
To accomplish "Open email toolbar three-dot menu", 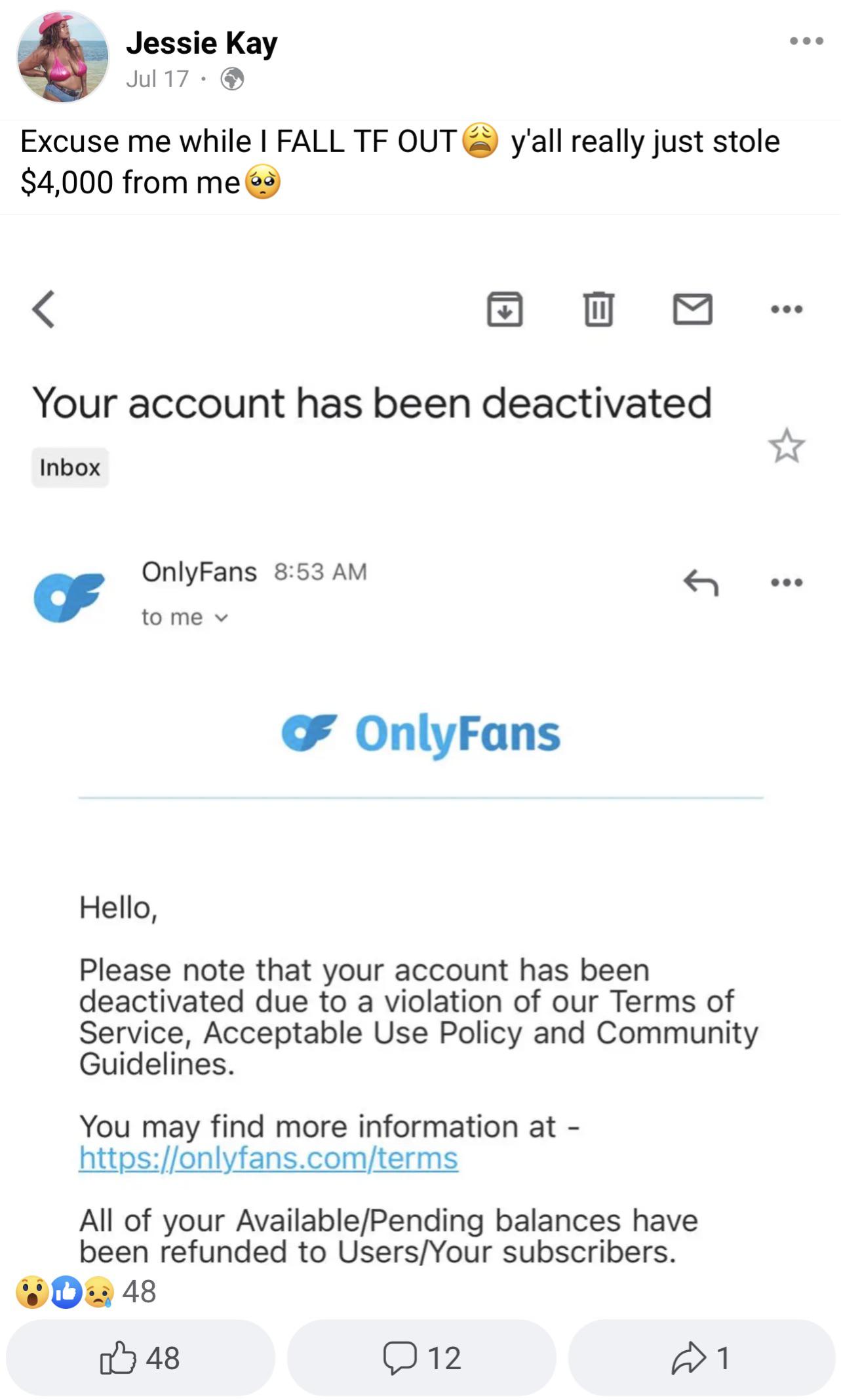I will point(787,309).
